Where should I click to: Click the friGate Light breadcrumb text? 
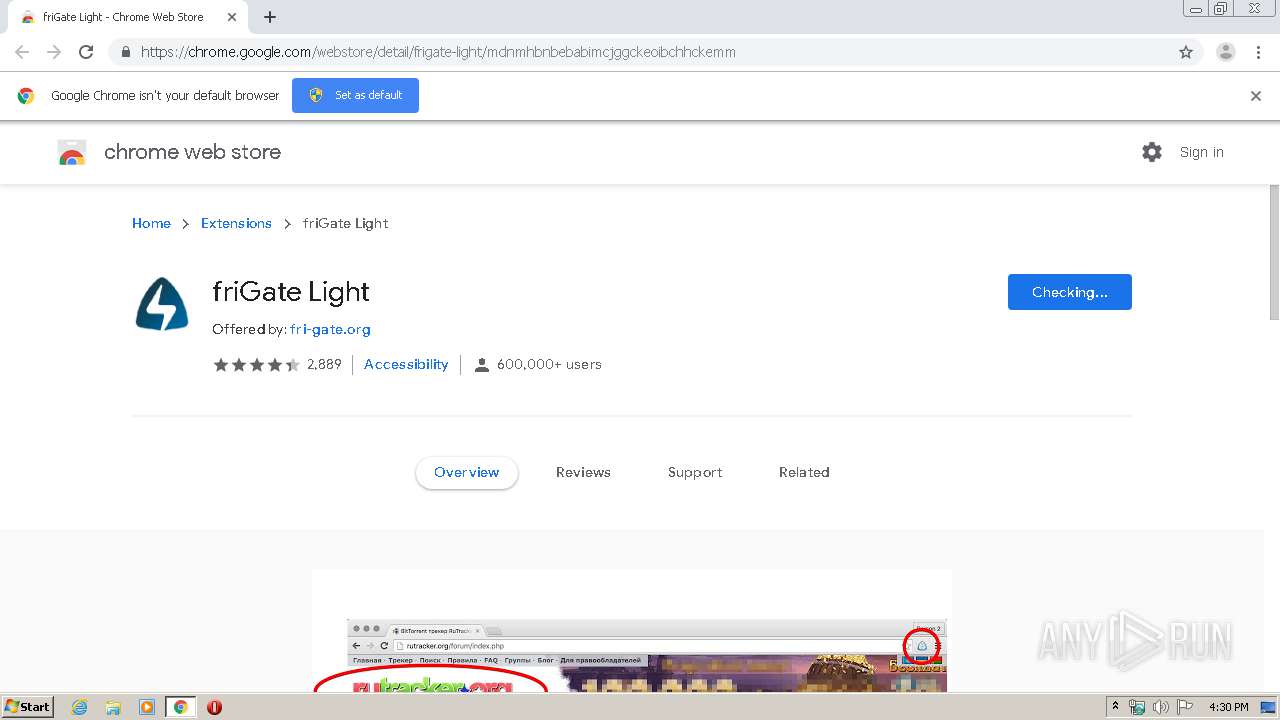pyautogui.click(x=345, y=223)
